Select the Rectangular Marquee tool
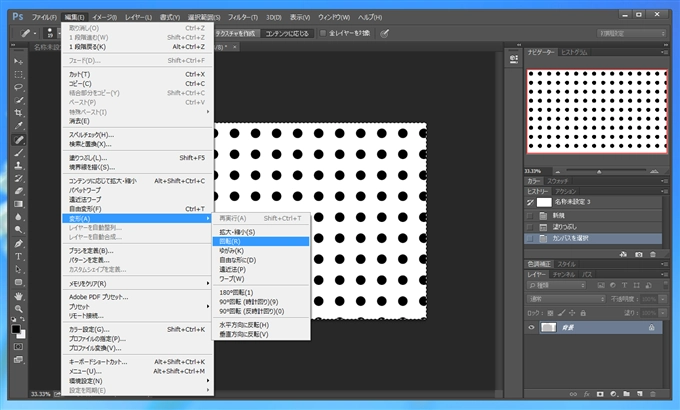 tap(18, 74)
